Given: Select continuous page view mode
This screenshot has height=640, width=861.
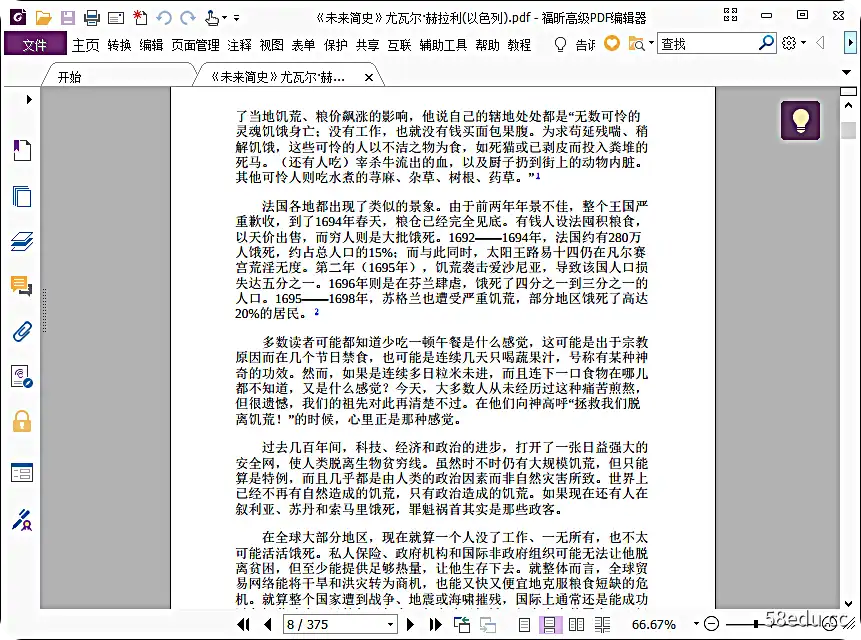Looking at the screenshot, I should click(550, 624).
